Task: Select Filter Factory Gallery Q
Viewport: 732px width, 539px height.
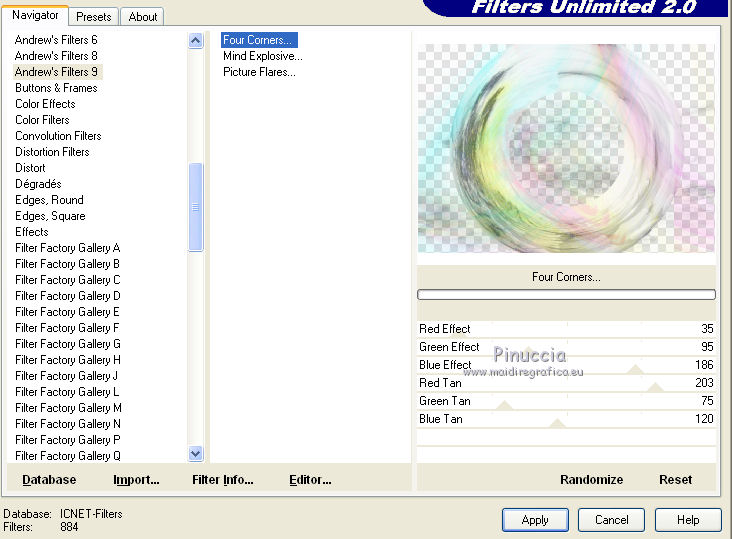Action: click(x=68, y=455)
